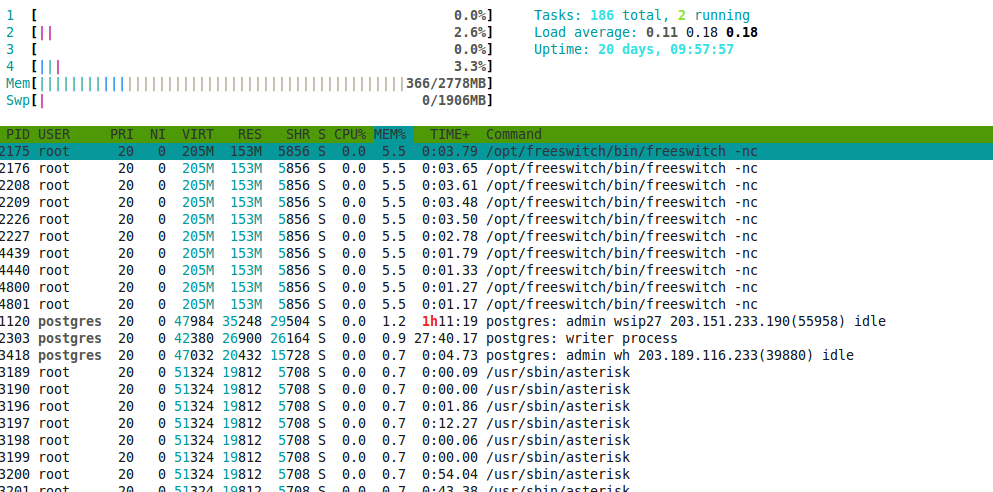Select freeswitch process row with PID 2176
Image resolution: width=993 pixels, height=492 pixels.
[x=400, y=168]
